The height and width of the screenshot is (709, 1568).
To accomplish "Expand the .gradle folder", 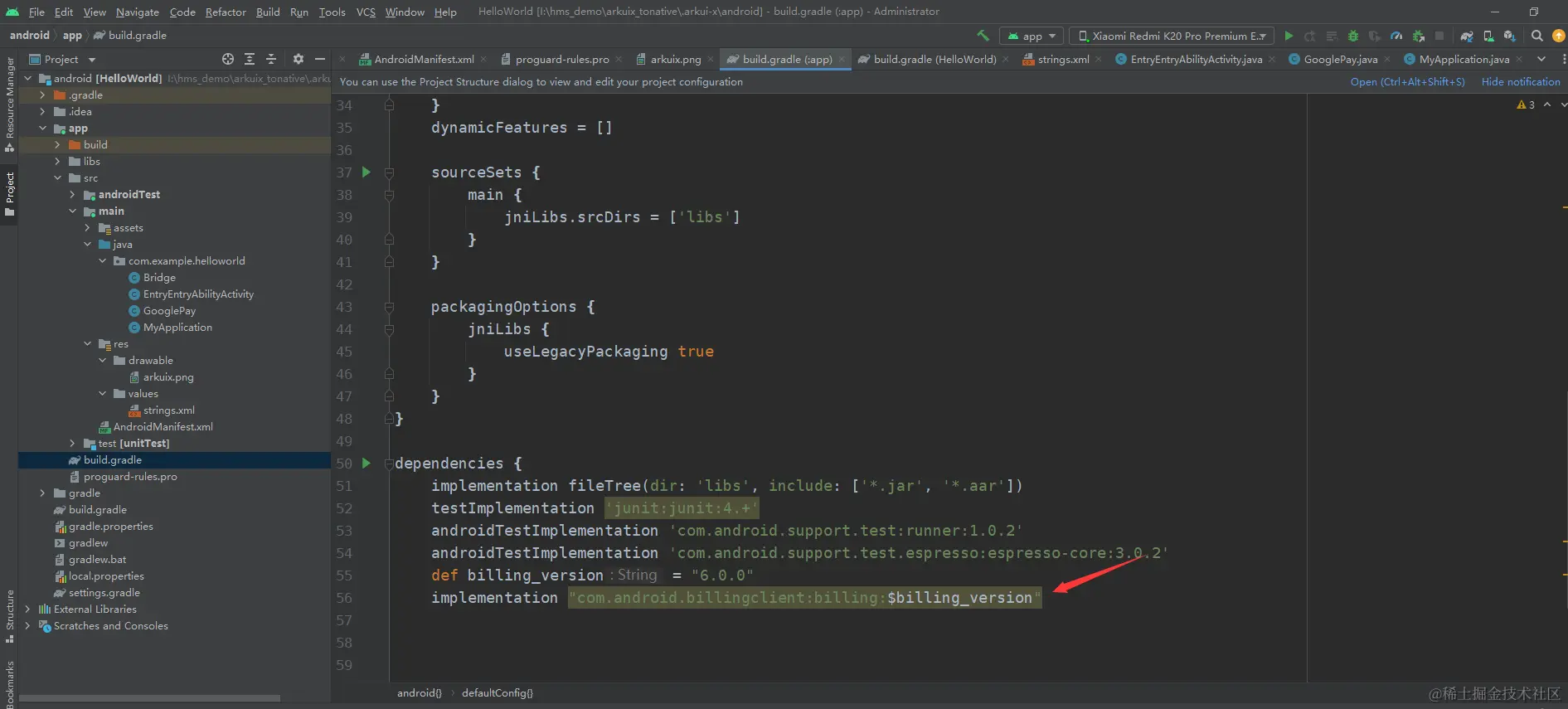I will tap(42, 95).
